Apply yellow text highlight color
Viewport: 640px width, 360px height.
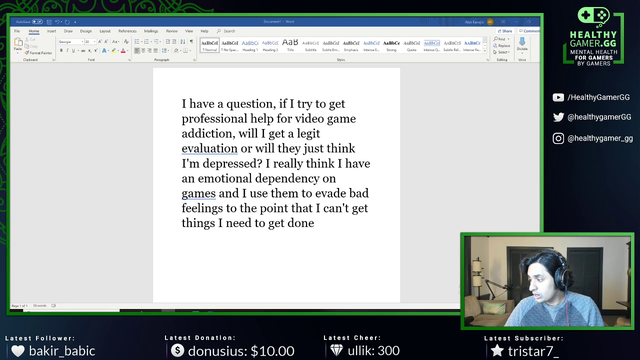pos(114,51)
